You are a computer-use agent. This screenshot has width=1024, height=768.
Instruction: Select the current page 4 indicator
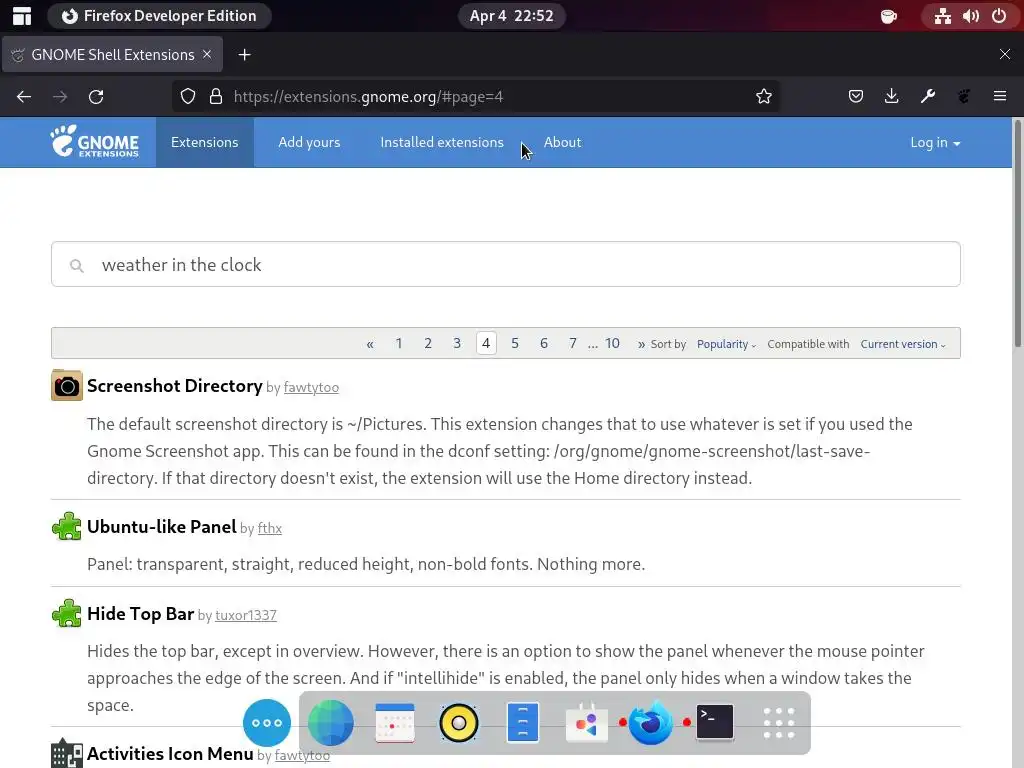coord(486,344)
